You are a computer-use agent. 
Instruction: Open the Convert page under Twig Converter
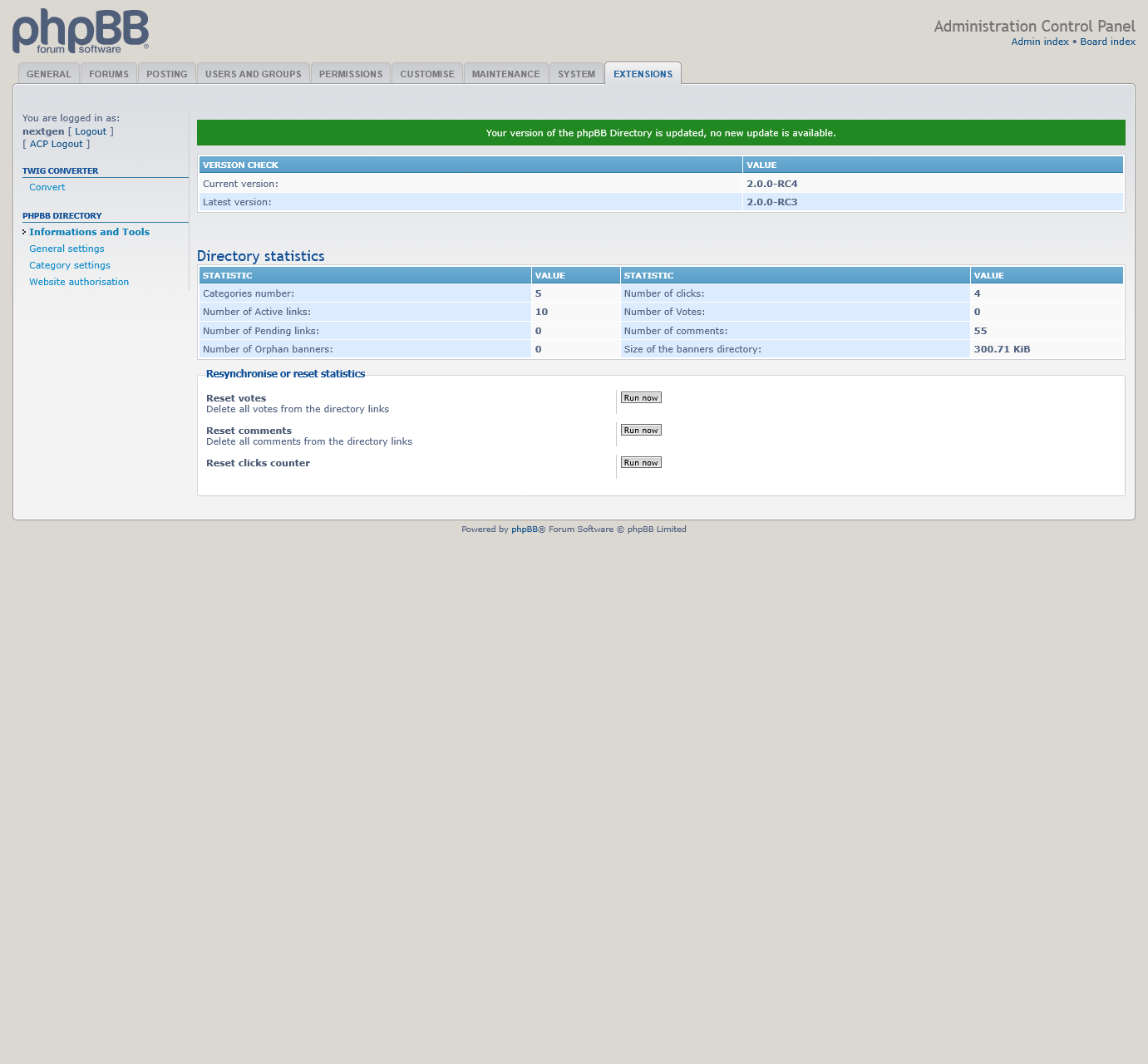(47, 187)
